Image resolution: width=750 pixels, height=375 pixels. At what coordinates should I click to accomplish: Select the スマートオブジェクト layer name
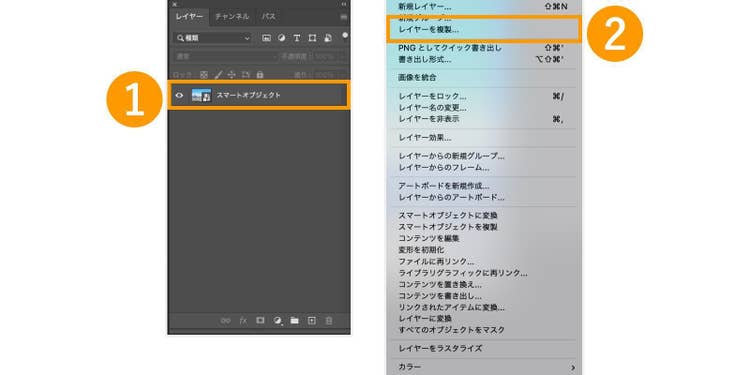click(249, 95)
